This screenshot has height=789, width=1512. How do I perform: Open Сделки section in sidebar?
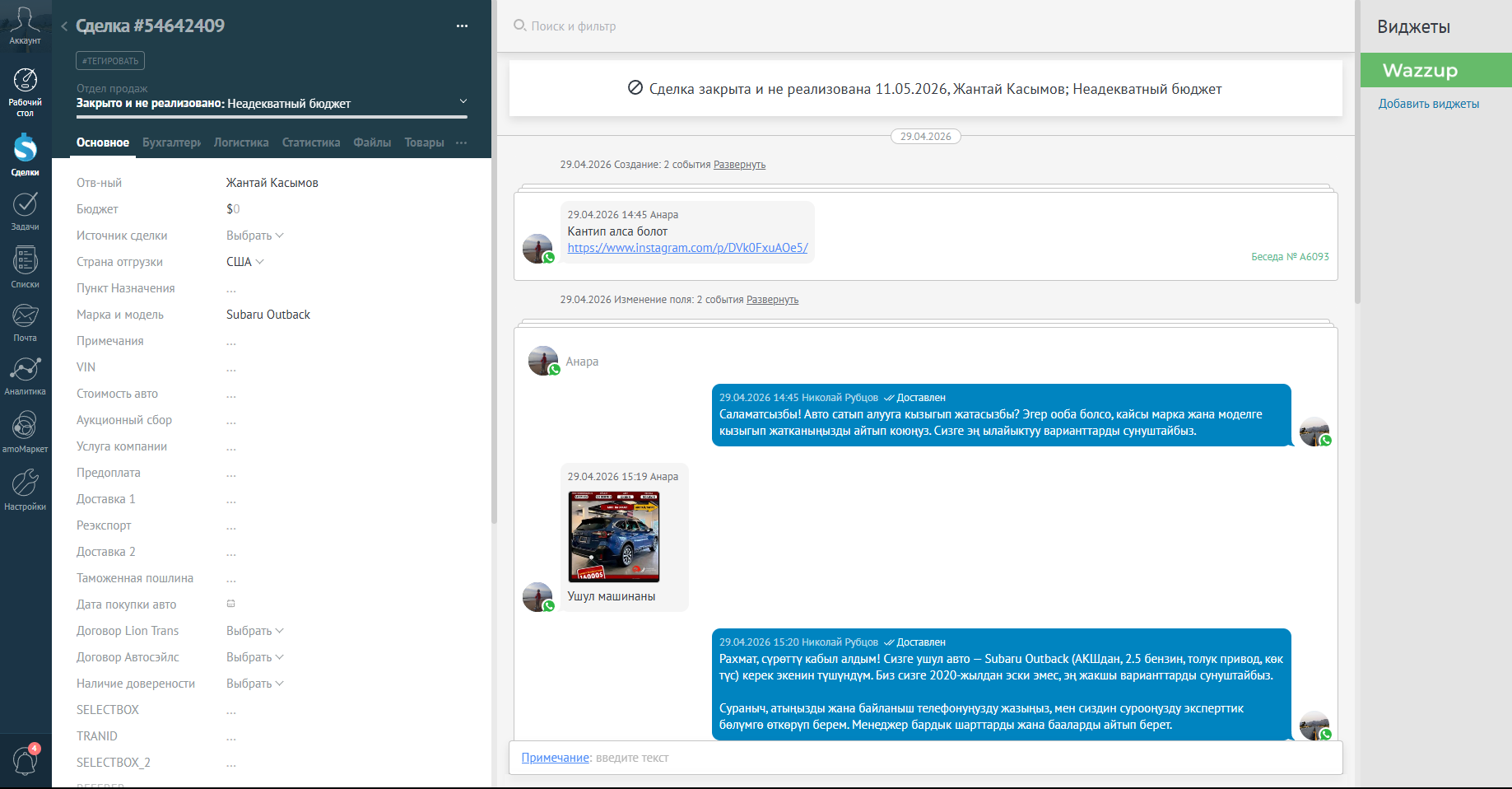click(x=25, y=155)
